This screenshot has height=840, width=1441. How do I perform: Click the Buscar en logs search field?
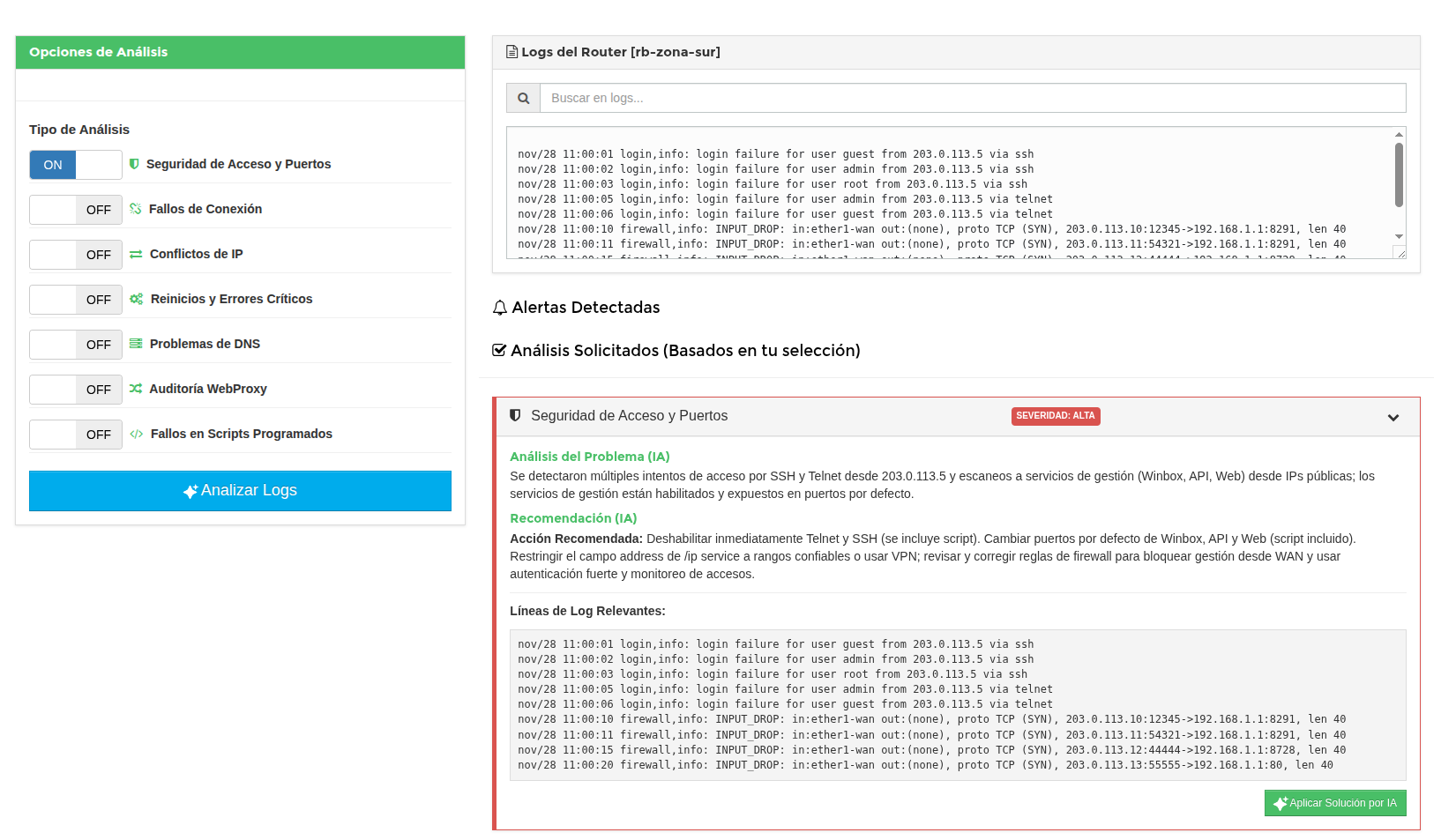pyautogui.click(x=972, y=98)
